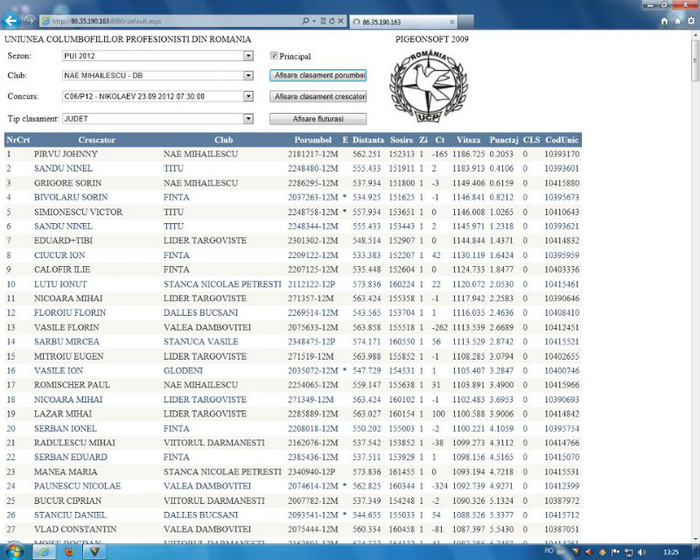Image resolution: width=700 pixels, height=560 pixels.
Task: Open the Club dropdown NAE MIHAILESCU - DB
Action: (158, 75)
